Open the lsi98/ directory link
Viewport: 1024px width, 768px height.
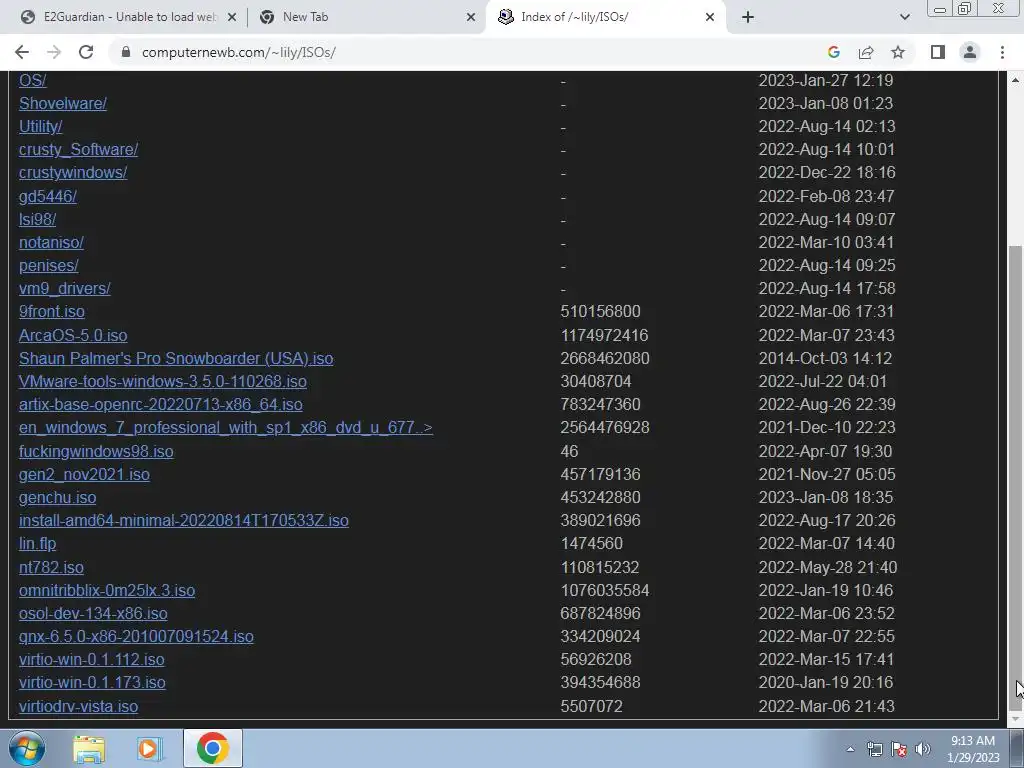37,219
